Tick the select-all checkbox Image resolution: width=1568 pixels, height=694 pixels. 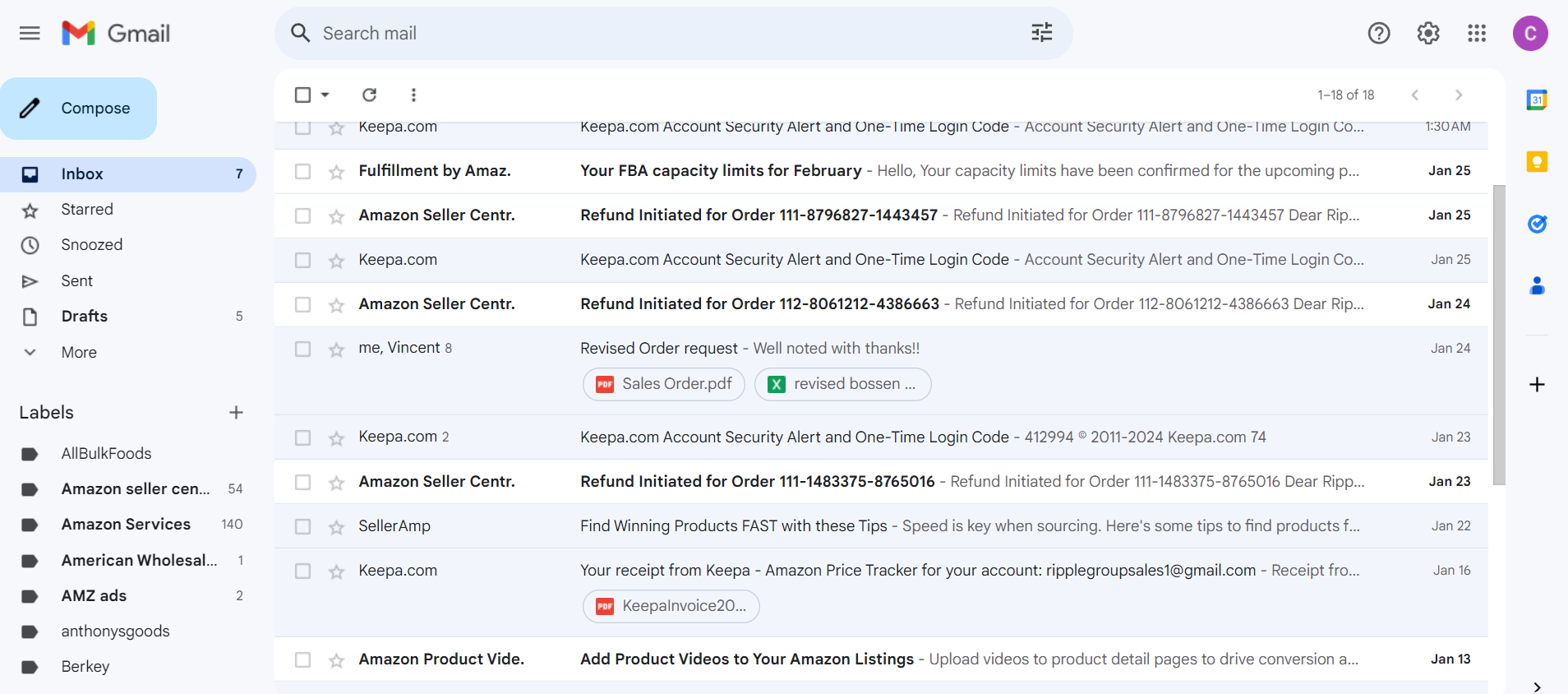point(302,95)
